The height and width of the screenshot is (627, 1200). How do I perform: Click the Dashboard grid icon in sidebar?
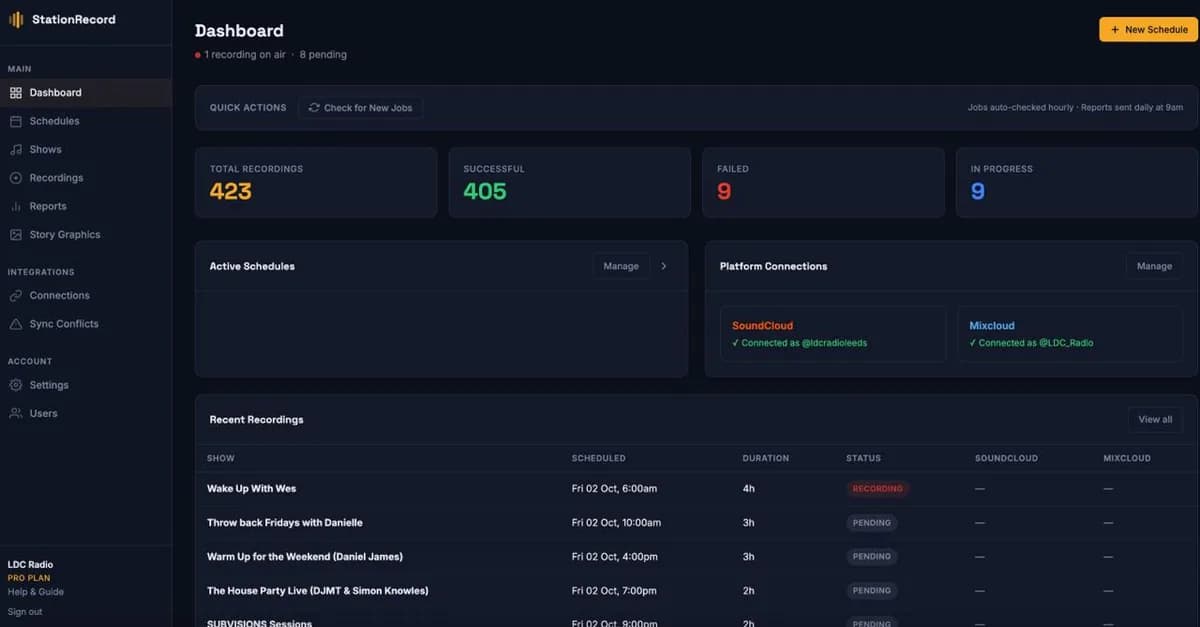(x=16, y=93)
